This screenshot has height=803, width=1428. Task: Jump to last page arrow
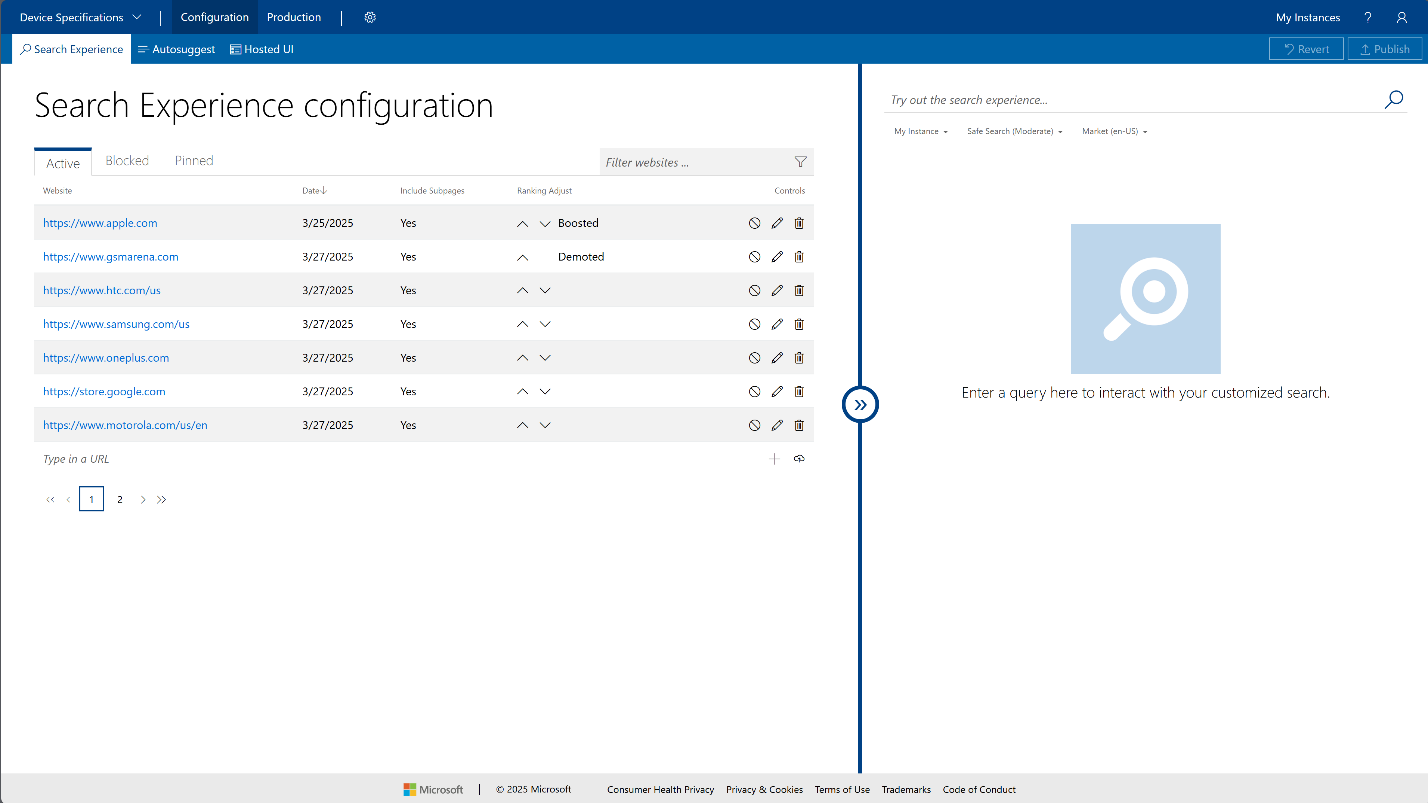tap(162, 499)
